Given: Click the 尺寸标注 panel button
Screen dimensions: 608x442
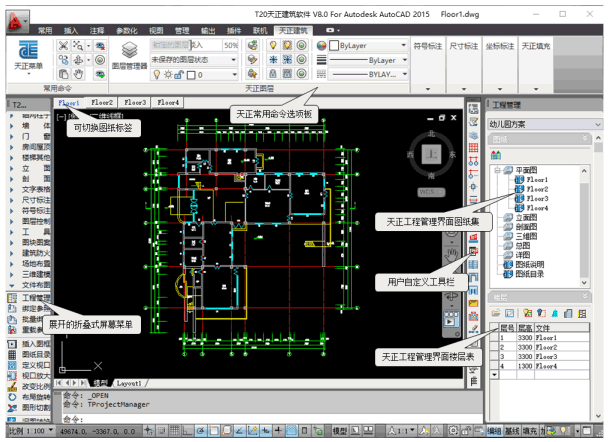Looking at the screenshot, I should pos(463,46).
